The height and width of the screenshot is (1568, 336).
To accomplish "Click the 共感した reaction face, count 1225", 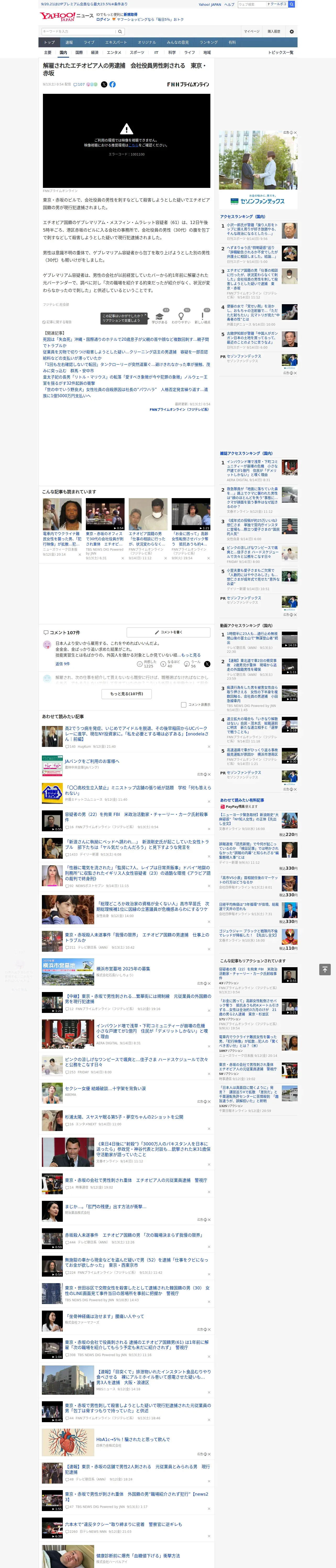I will 140,664.
